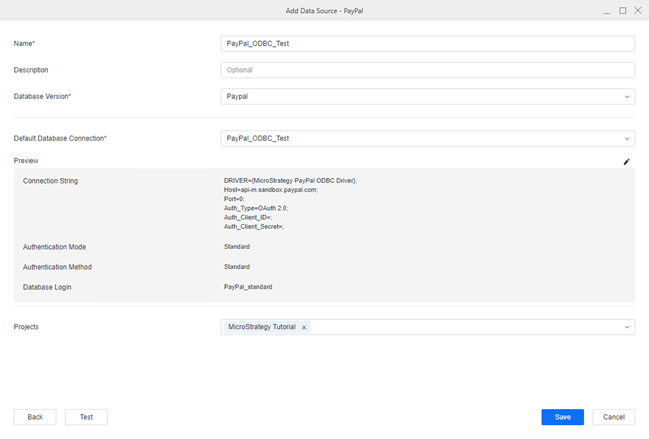Test the data source connection
The image size is (649, 439).
click(x=86, y=417)
